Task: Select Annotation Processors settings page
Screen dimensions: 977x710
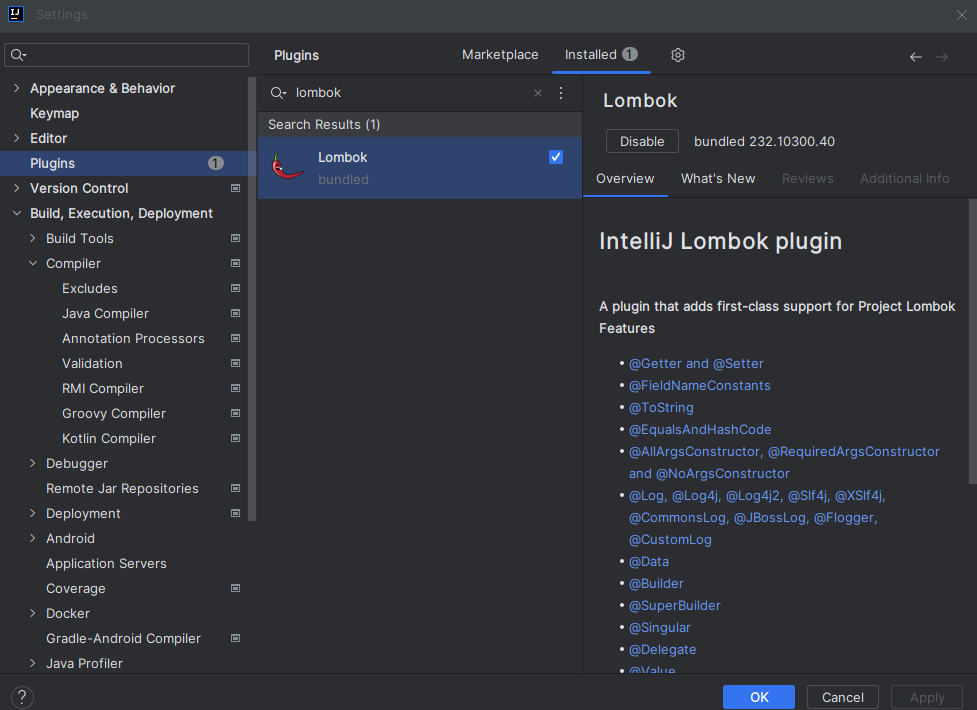Action: click(x=133, y=338)
